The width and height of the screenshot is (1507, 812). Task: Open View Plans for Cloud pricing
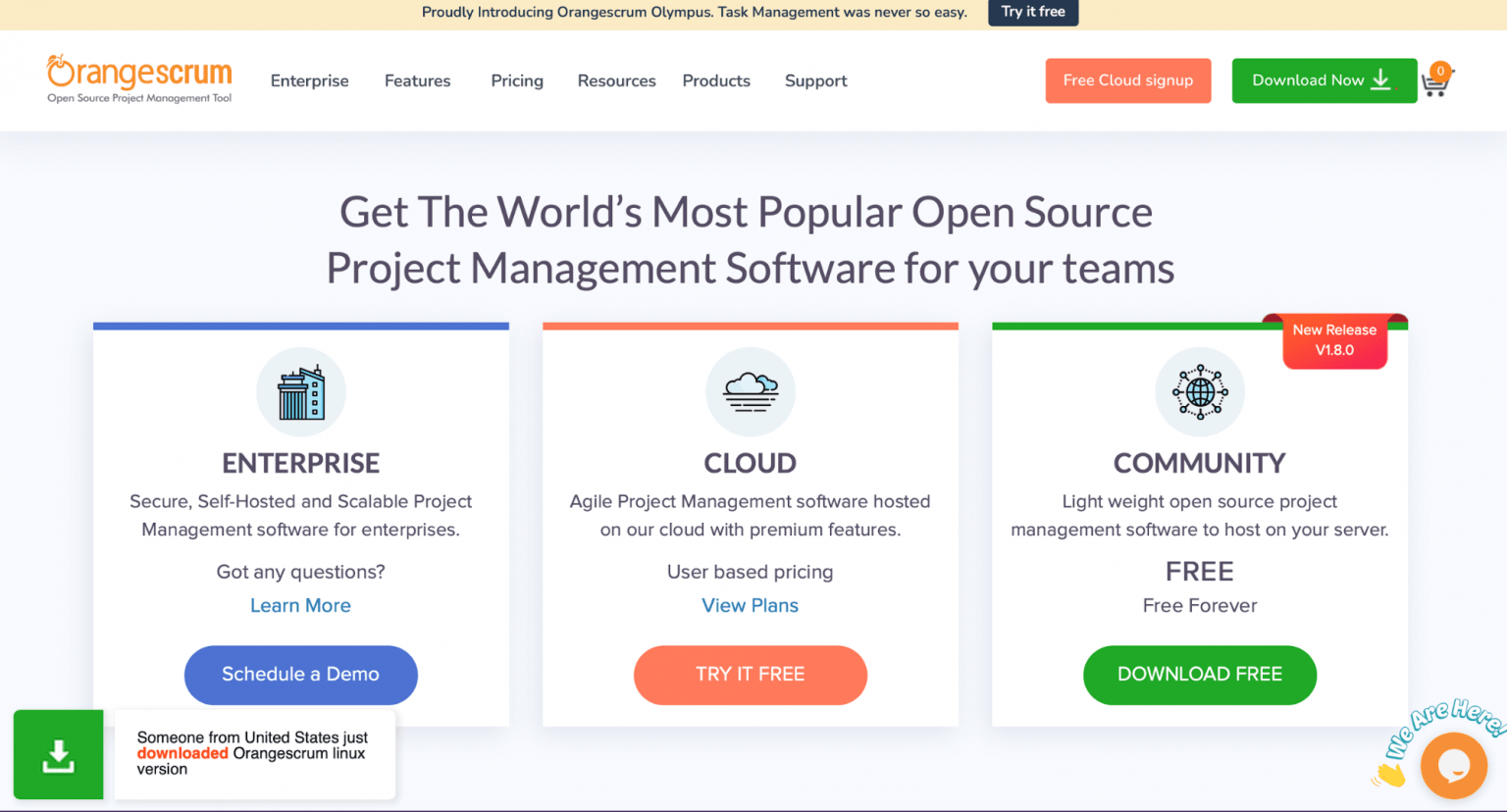pos(750,605)
